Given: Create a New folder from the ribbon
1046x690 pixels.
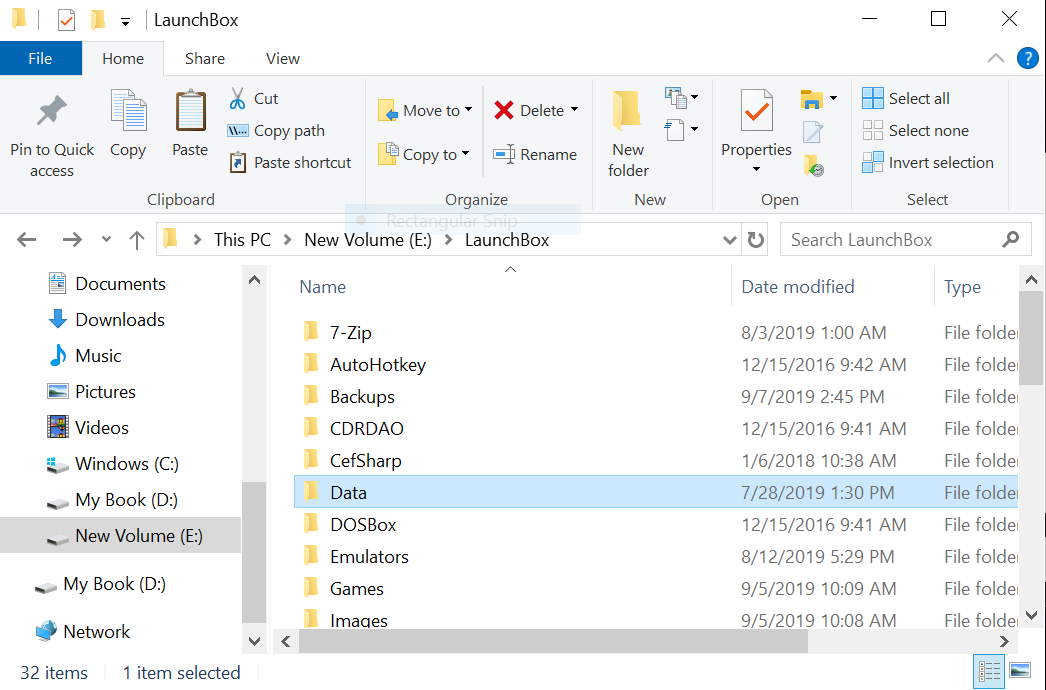Looking at the screenshot, I should 628,135.
